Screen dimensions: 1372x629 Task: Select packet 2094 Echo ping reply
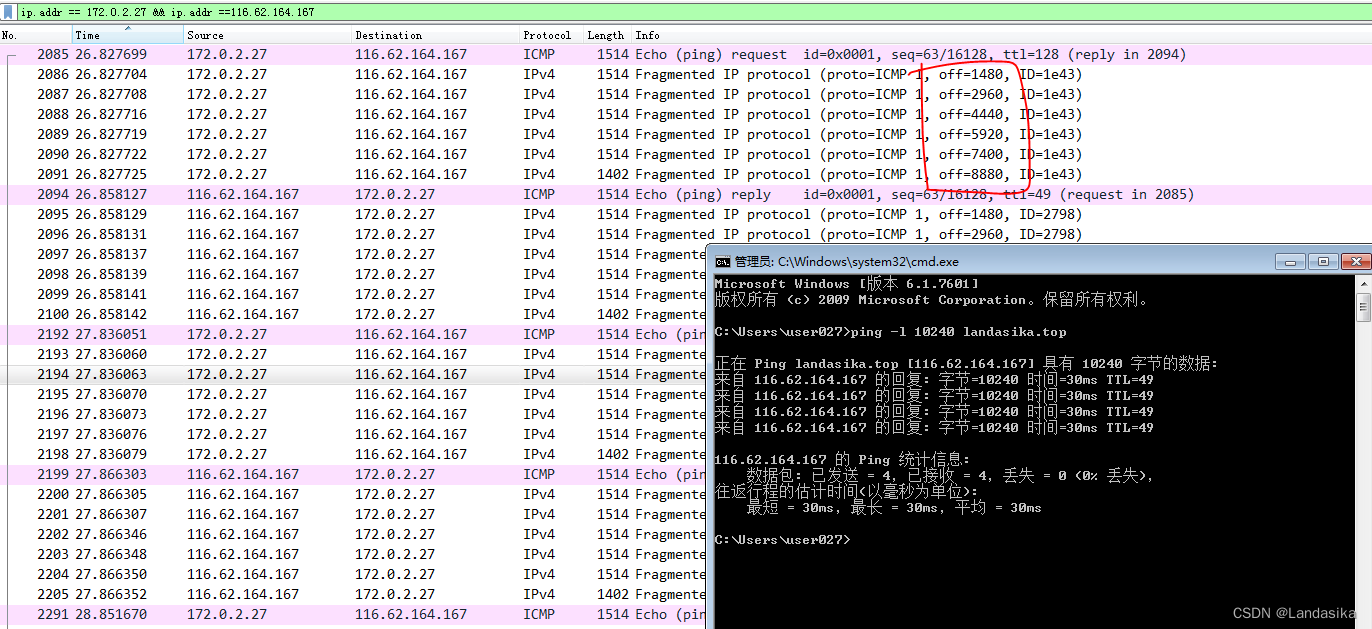(686, 194)
